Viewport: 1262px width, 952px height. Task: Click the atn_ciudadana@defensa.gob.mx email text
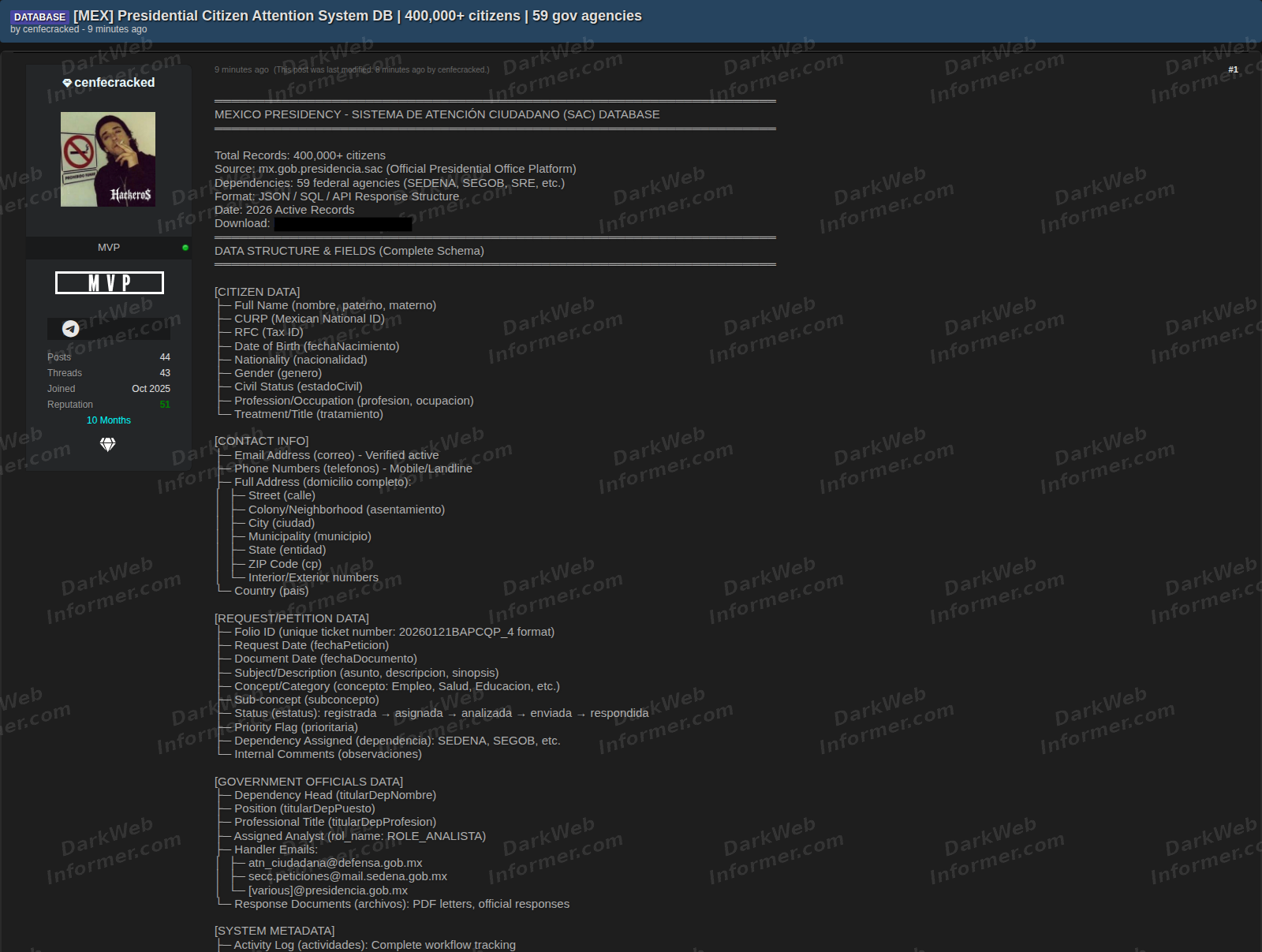(x=335, y=863)
